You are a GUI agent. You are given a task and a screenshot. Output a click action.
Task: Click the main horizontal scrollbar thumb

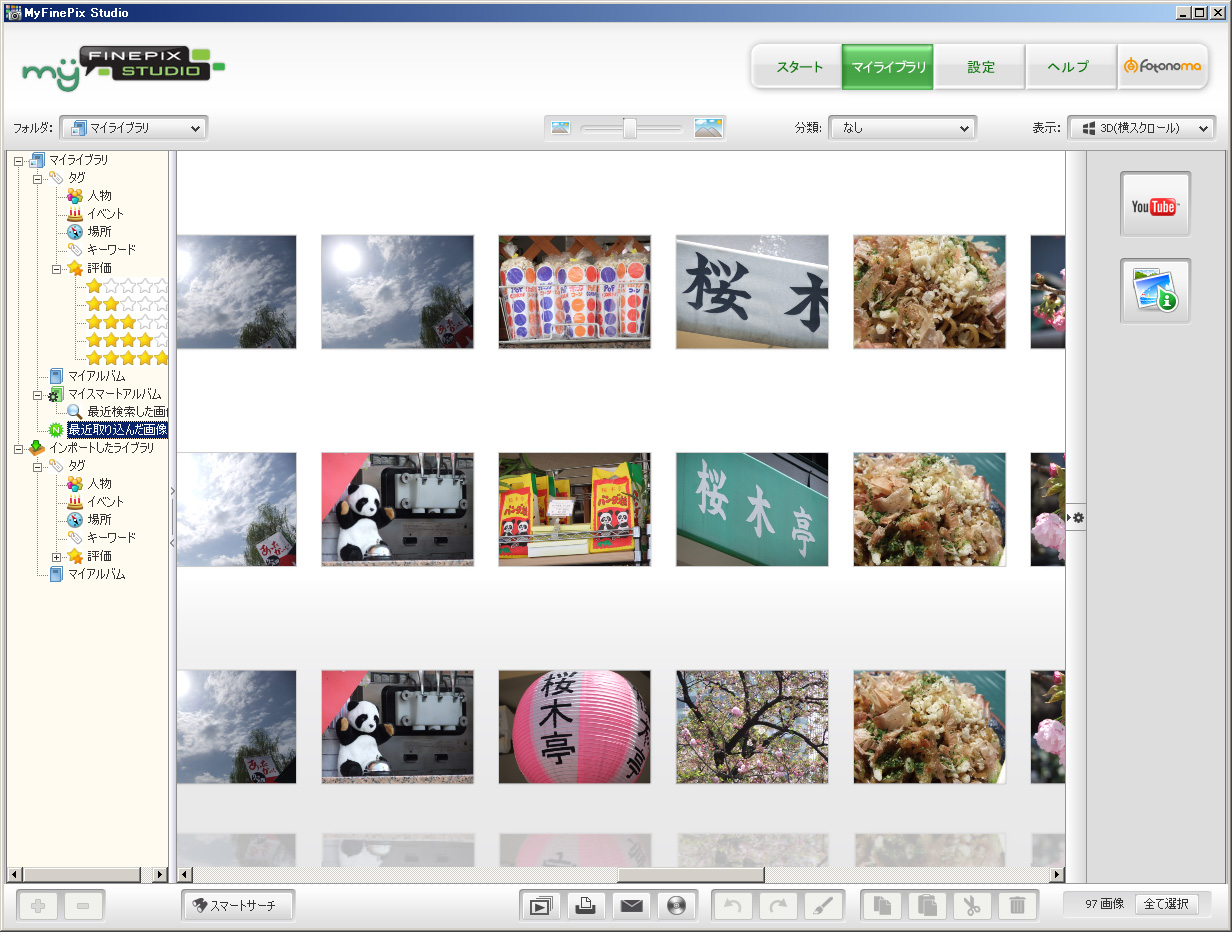[690, 875]
